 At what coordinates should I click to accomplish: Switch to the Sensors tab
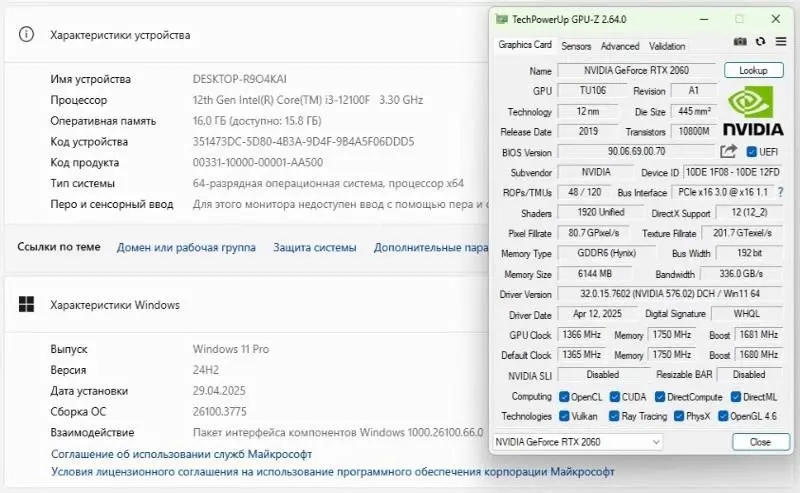(576, 46)
